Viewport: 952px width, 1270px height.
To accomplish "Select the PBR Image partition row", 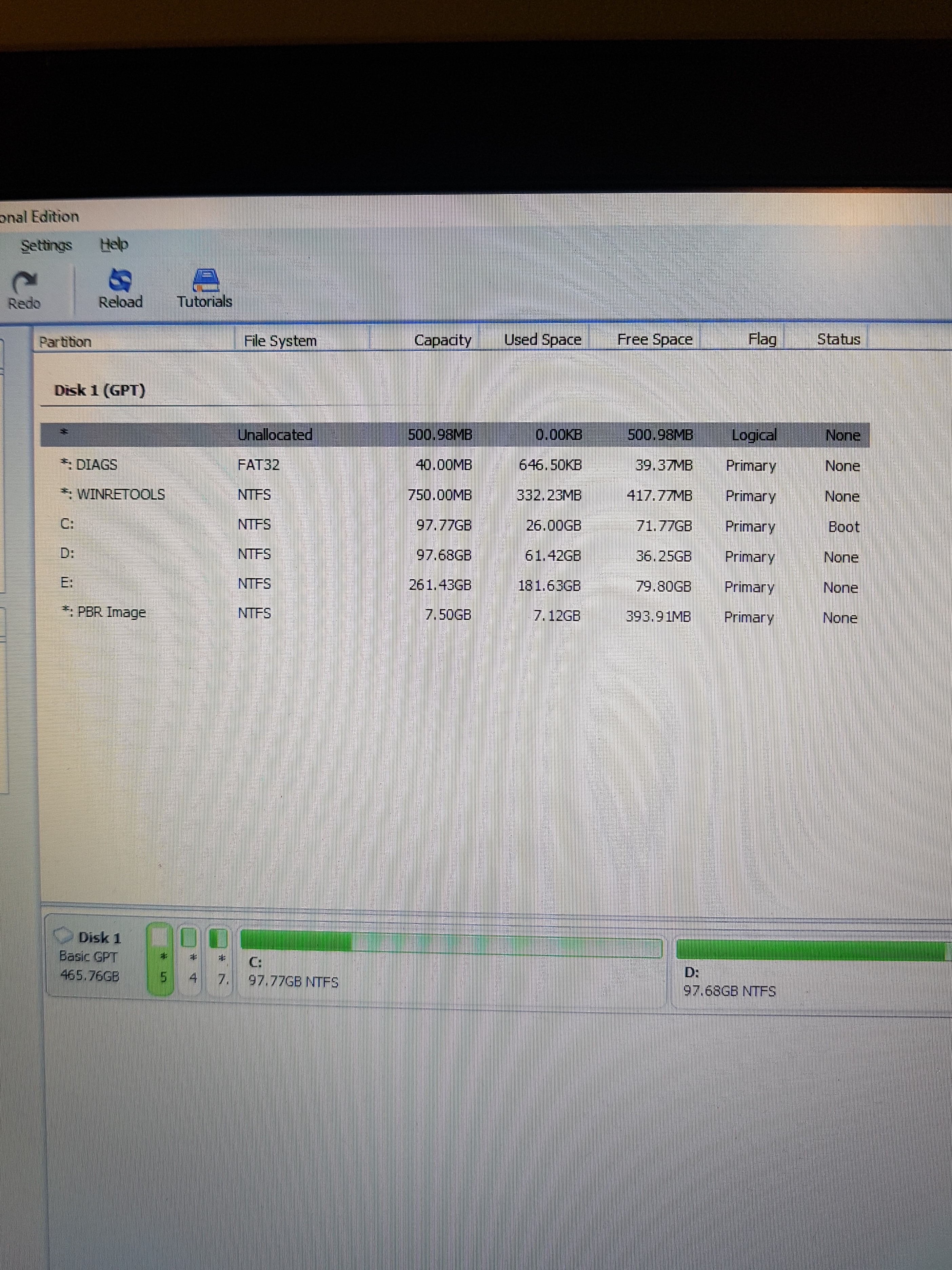I will 455,614.
